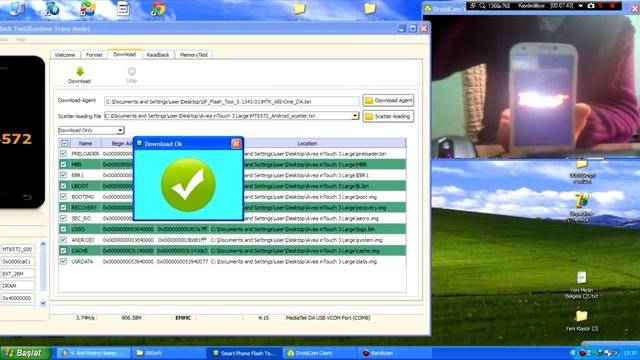Click Bandicam red stop recording icon
The width and height of the screenshot is (640, 360).
pyautogui.click(x=612, y=6)
